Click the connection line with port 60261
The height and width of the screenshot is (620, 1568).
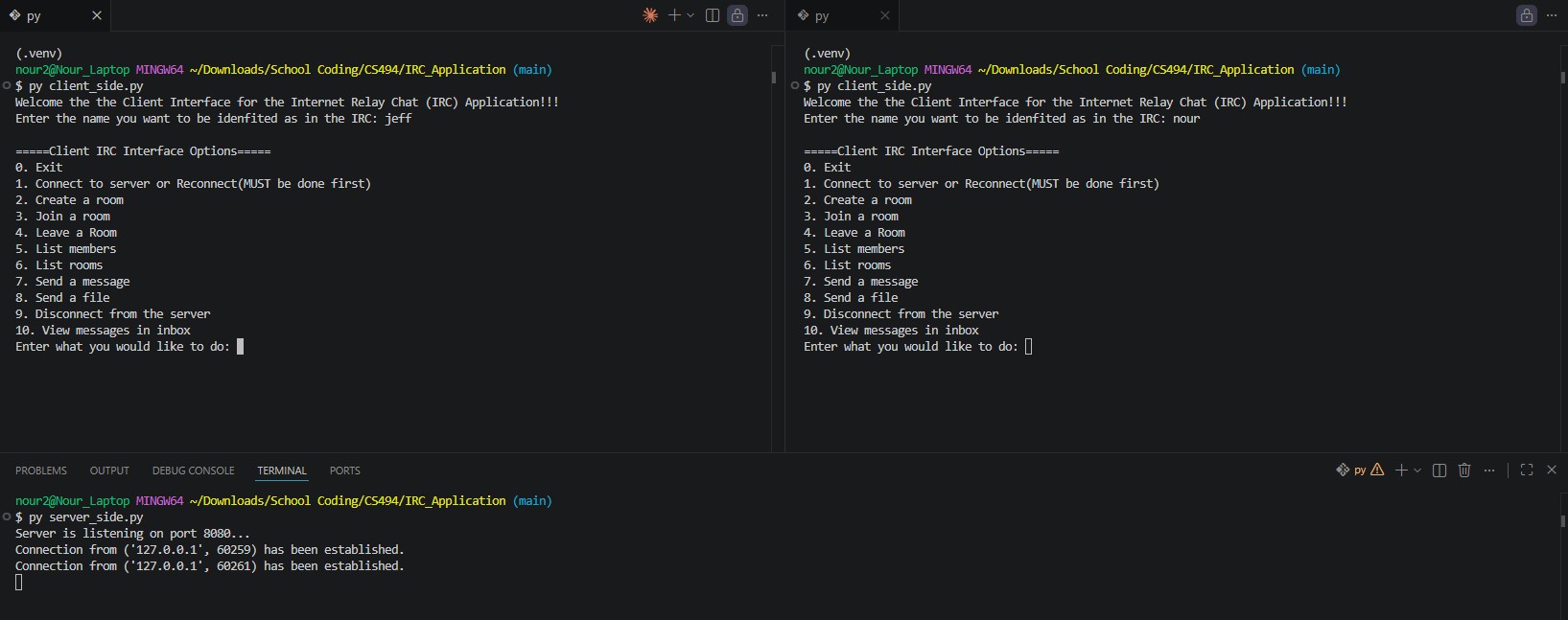(209, 566)
